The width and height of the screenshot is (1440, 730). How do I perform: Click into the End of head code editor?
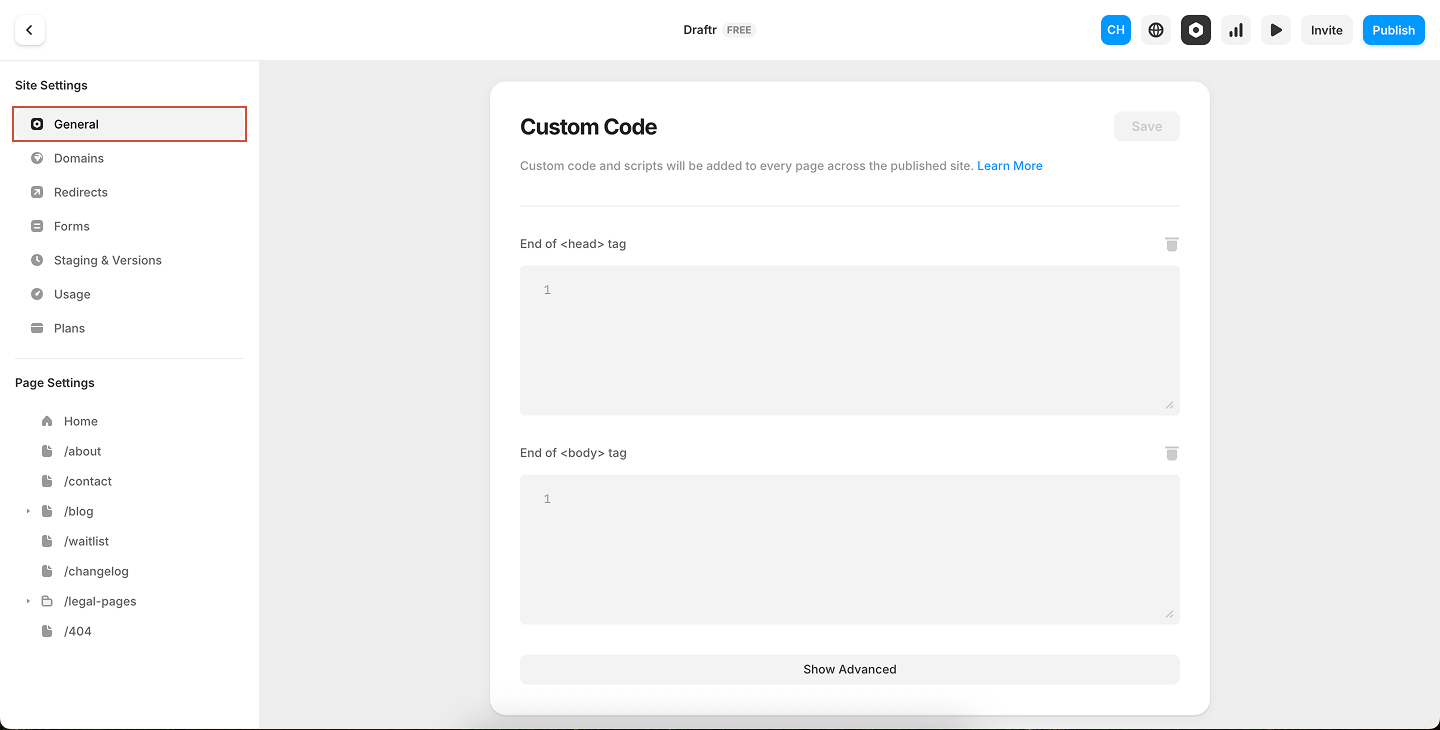(850, 340)
